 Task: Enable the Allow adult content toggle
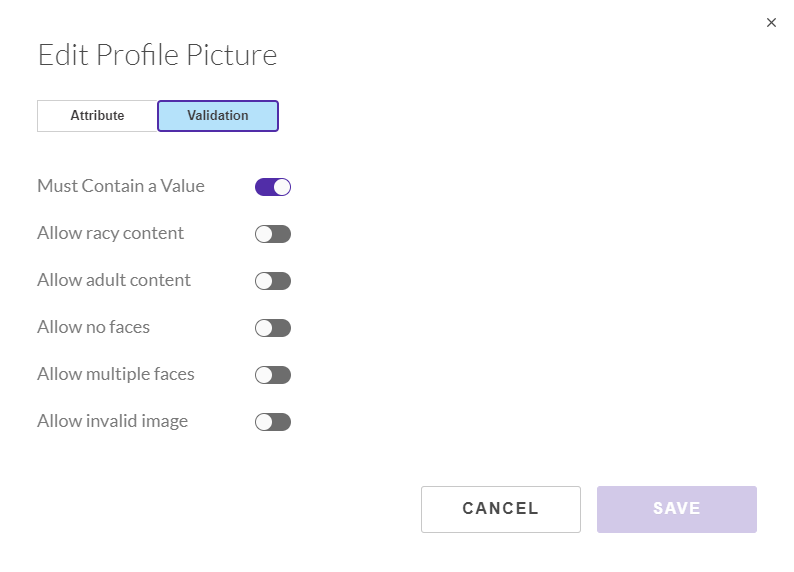(x=273, y=281)
